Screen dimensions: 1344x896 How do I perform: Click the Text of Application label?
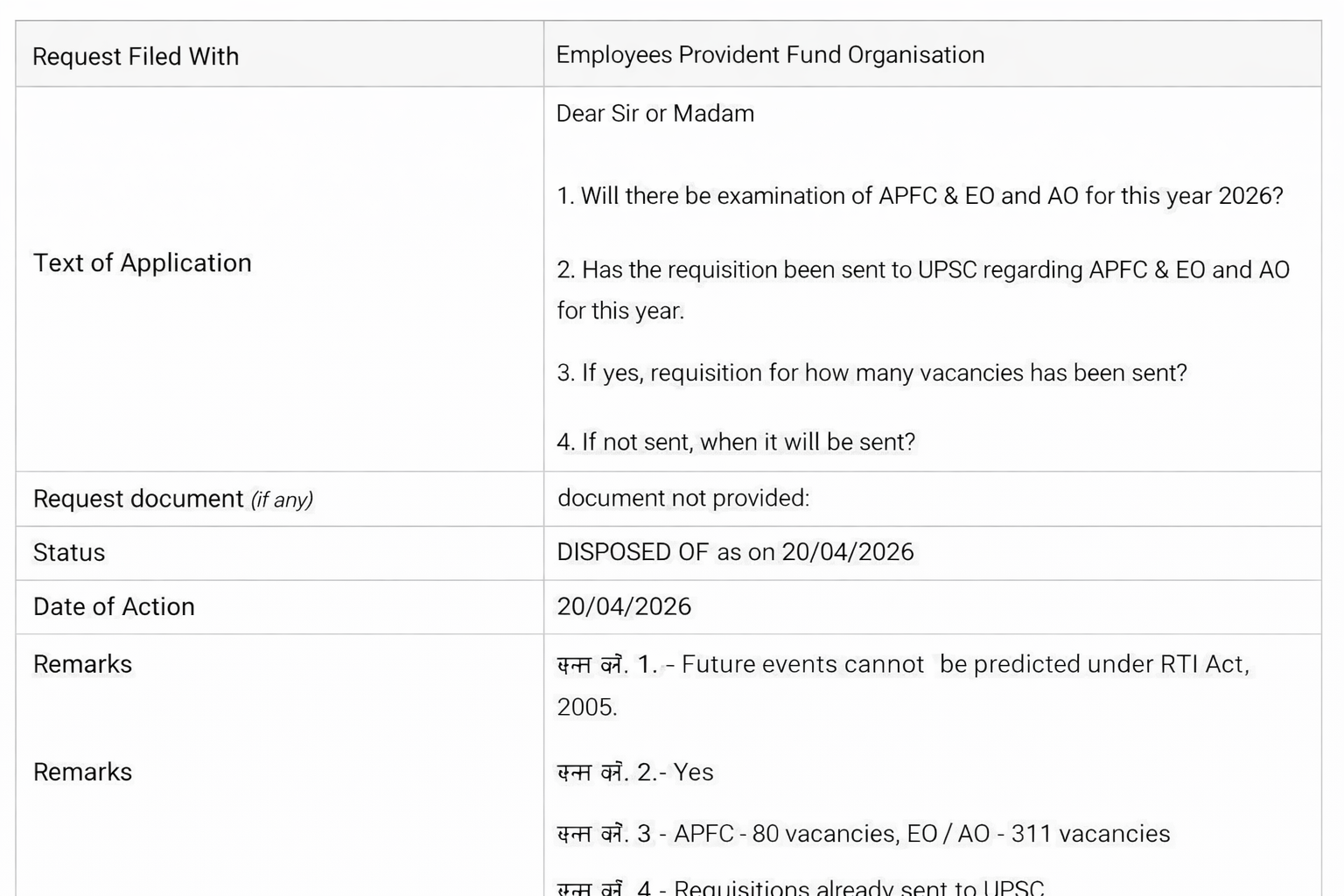[143, 262]
